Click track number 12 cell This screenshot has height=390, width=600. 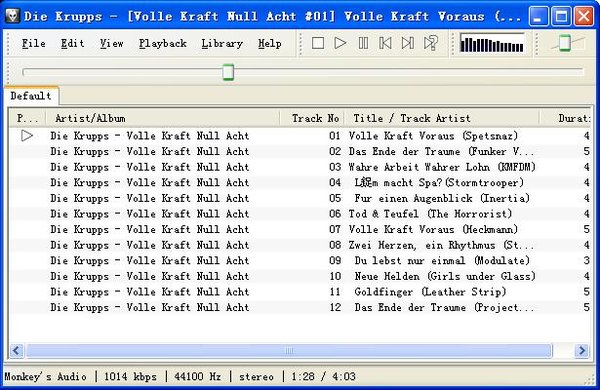335,307
